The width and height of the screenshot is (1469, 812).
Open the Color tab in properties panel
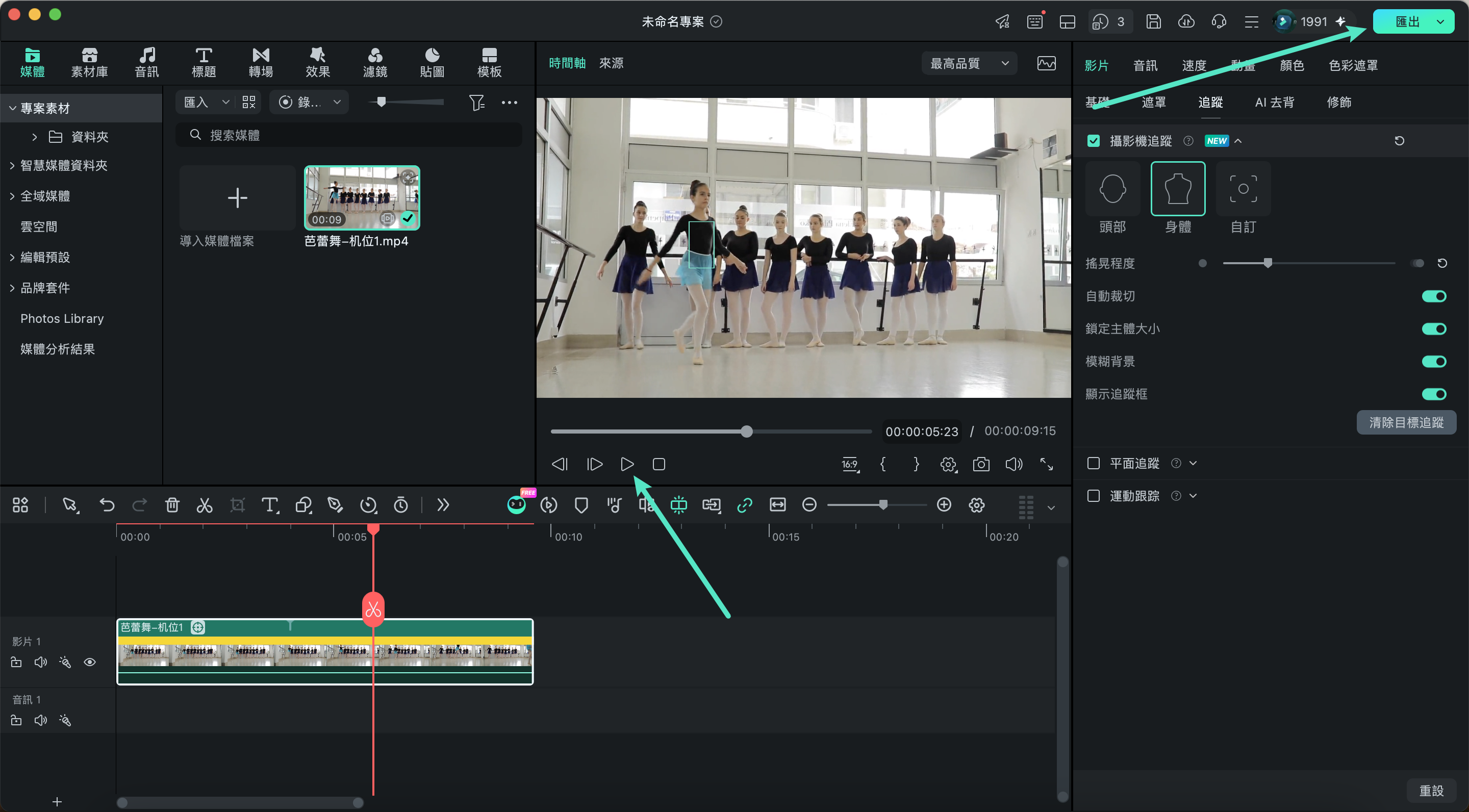pos(1291,66)
